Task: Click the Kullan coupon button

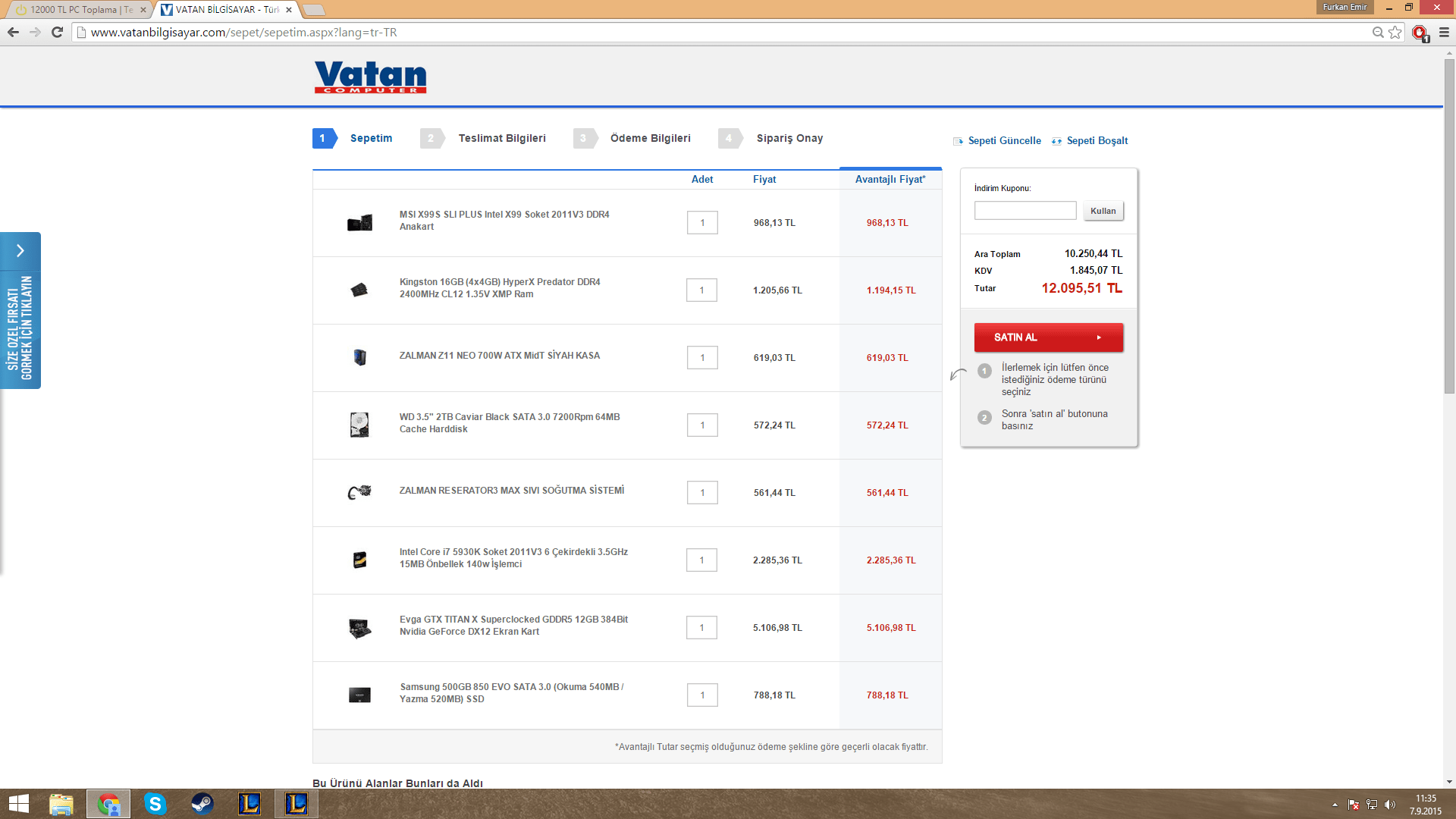Action: tap(1103, 211)
